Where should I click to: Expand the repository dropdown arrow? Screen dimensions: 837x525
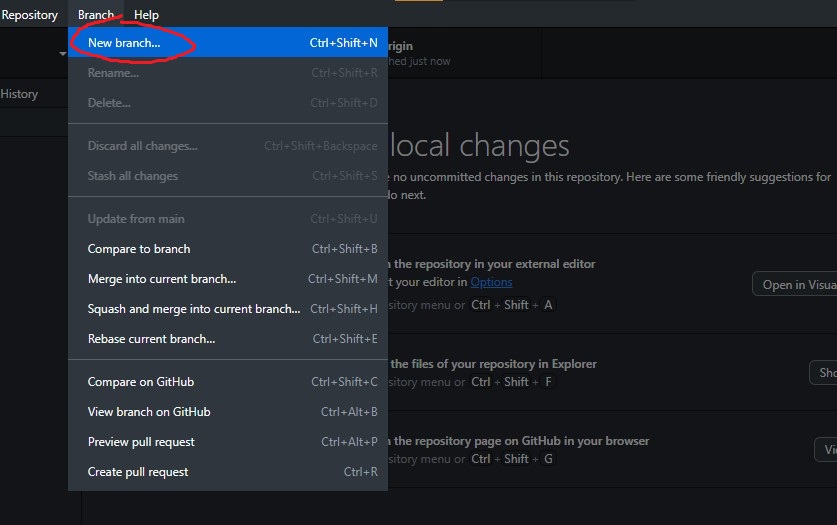(x=62, y=54)
